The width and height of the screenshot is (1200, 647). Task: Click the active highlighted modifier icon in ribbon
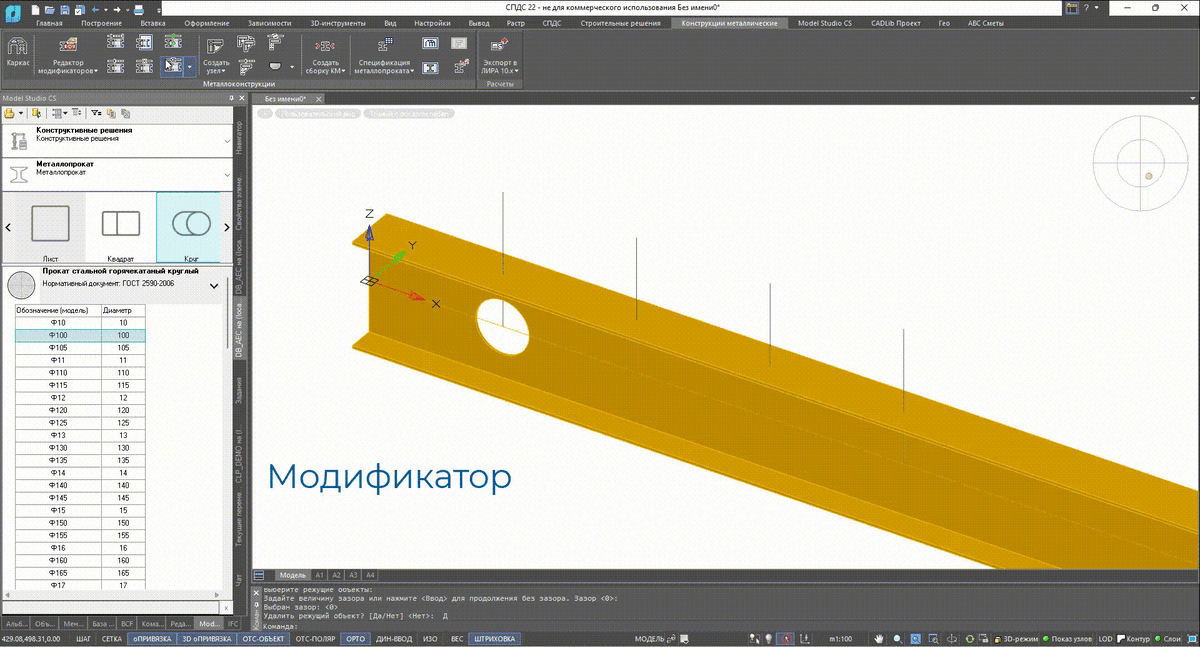(x=172, y=66)
